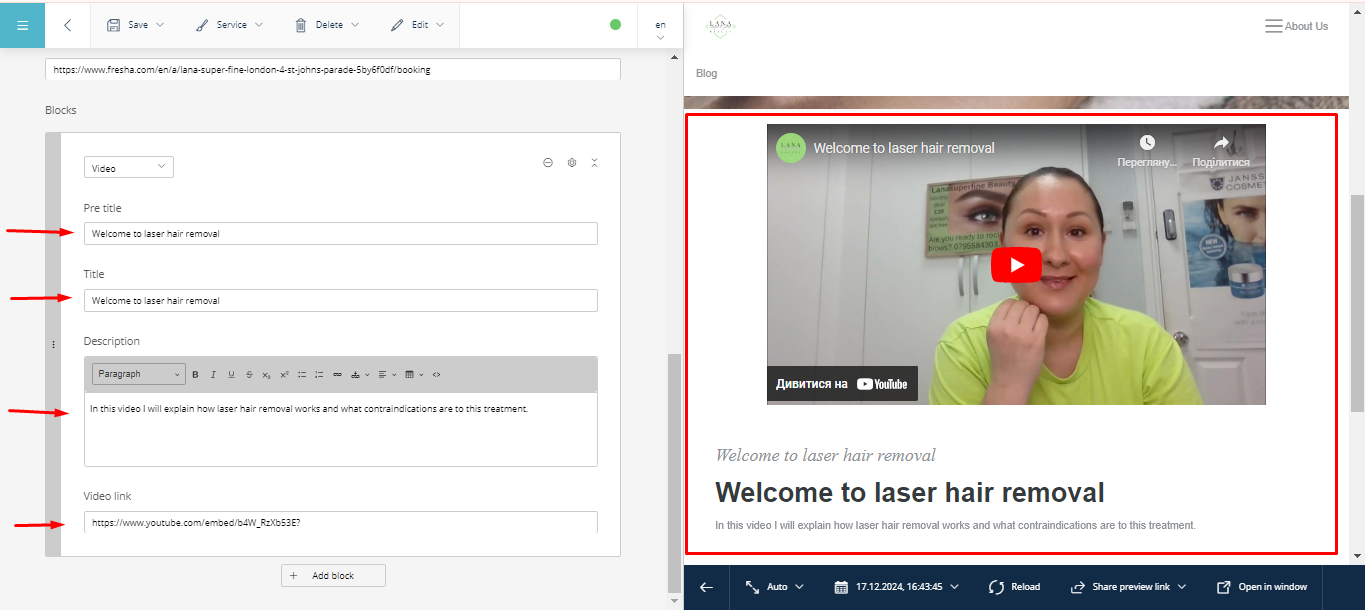Open the source code view icon
This screenshot has height=610, width=1365.
click(x=437, y=375)
